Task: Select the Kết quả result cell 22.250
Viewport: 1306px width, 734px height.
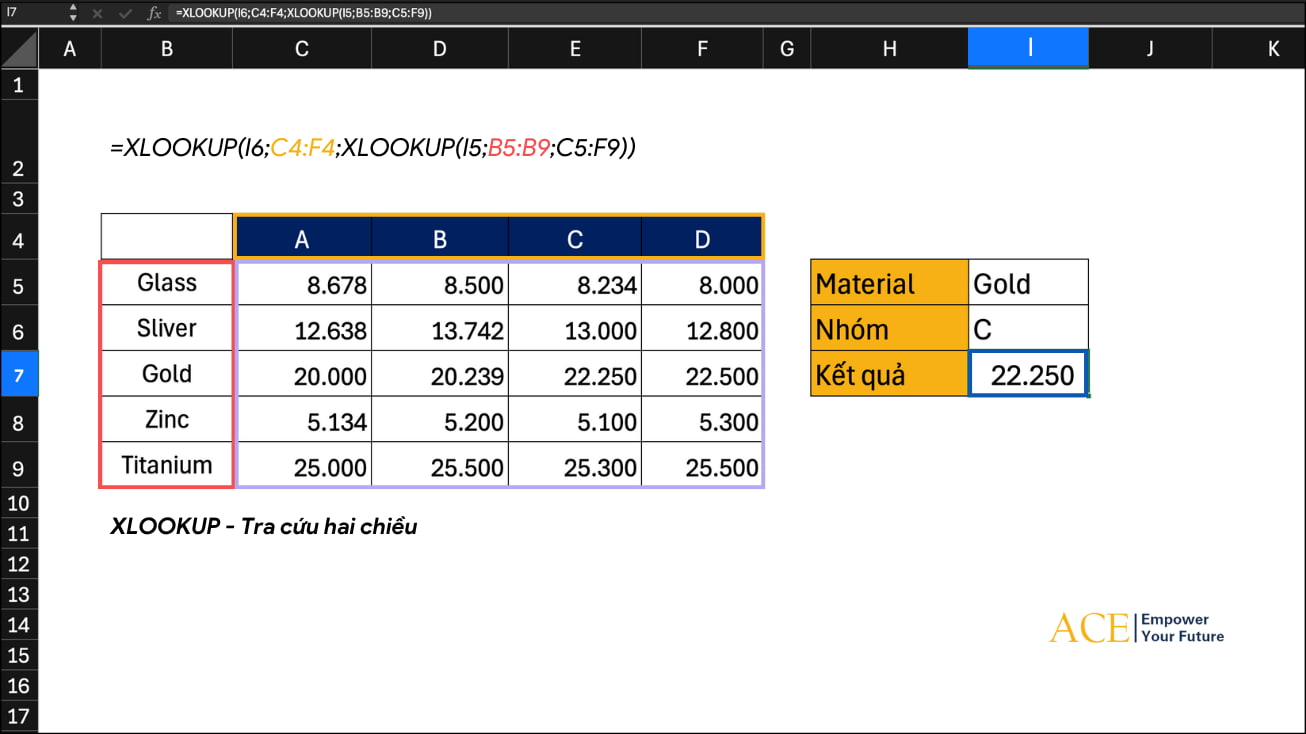Action: pyautogui.click(x=1028, y=375)
